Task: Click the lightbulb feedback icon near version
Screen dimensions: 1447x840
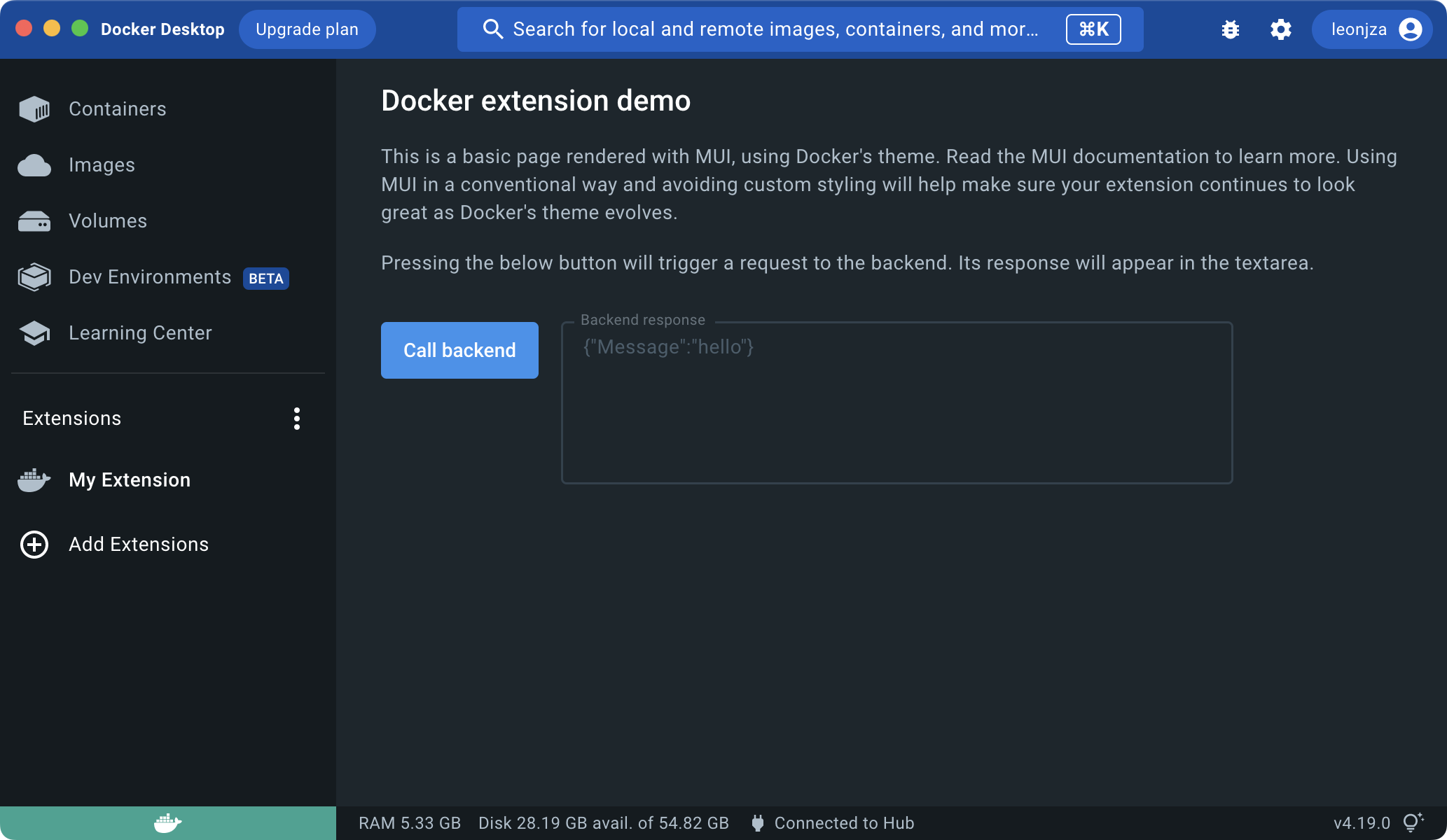Action: tap(1413, 822)
